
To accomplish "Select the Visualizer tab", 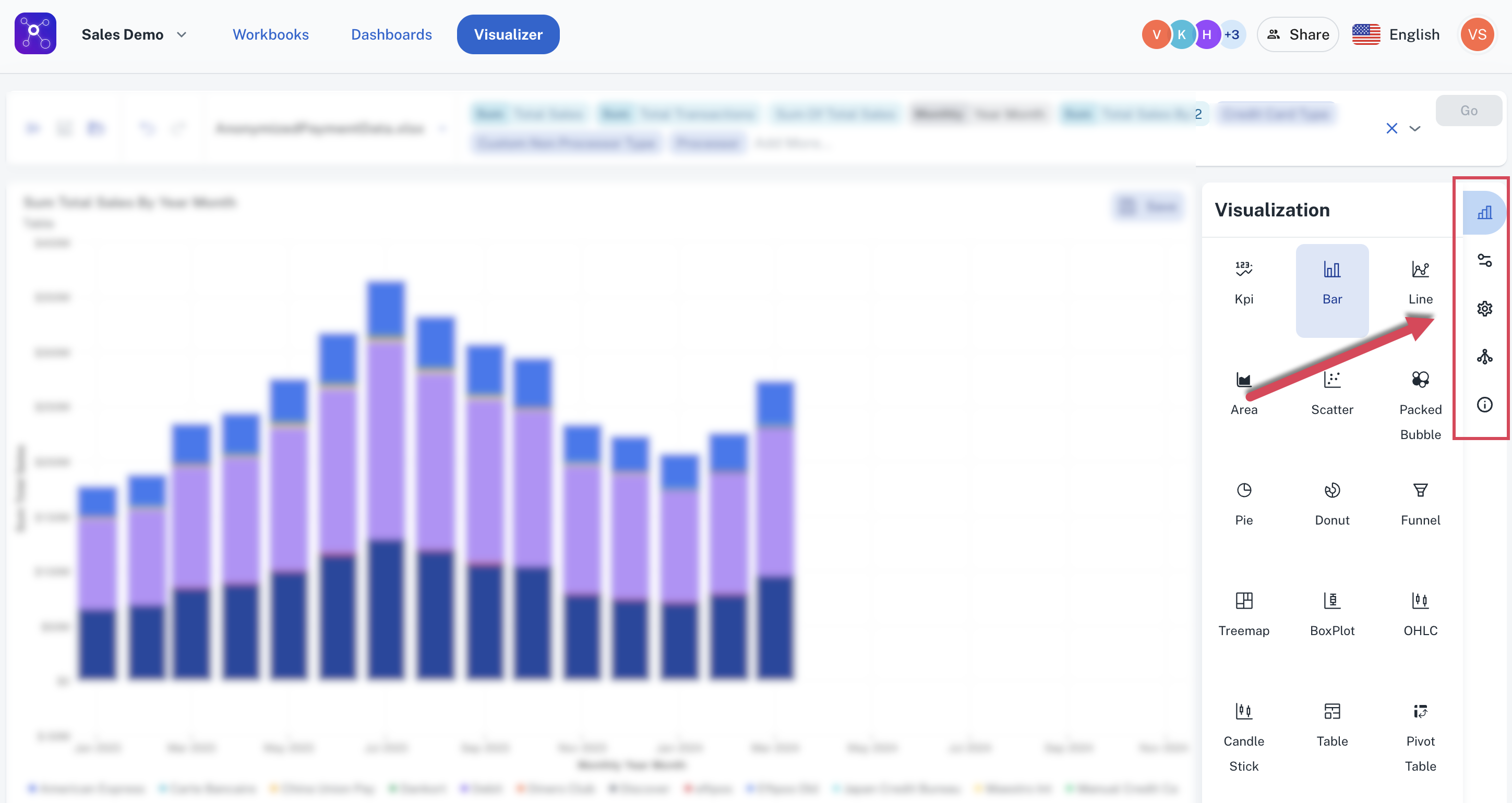I will coord(508,34).
